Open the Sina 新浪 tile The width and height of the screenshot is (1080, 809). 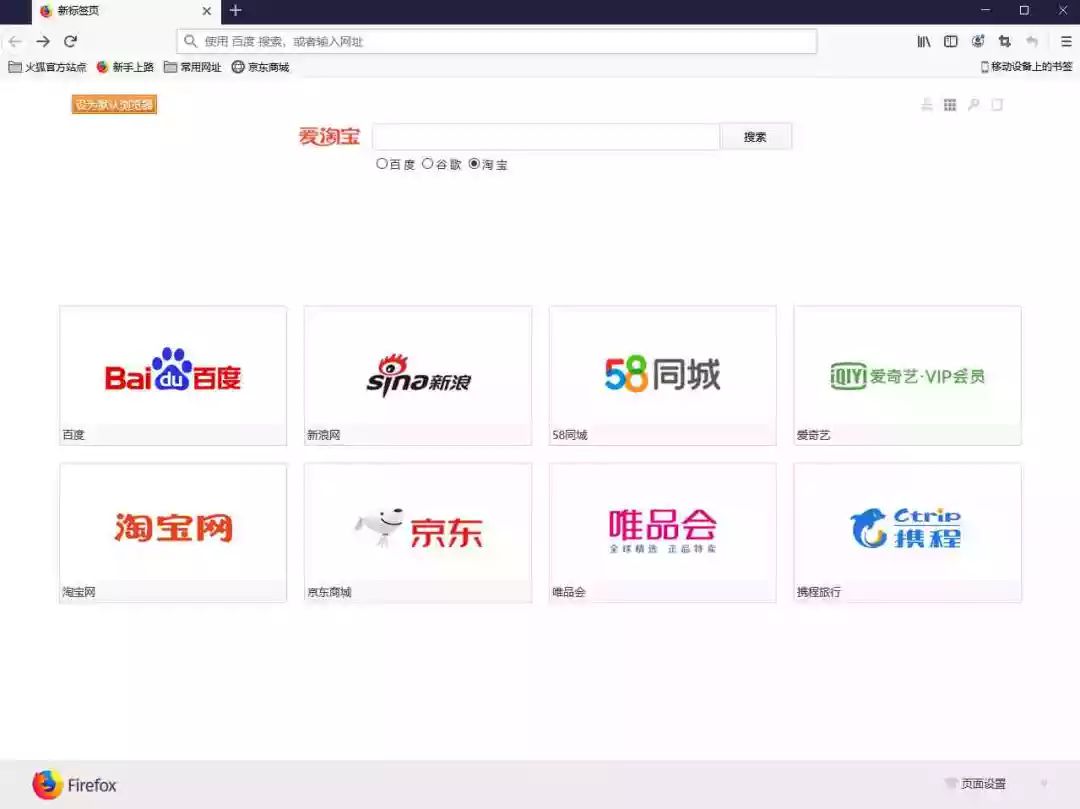coord(418,376)
